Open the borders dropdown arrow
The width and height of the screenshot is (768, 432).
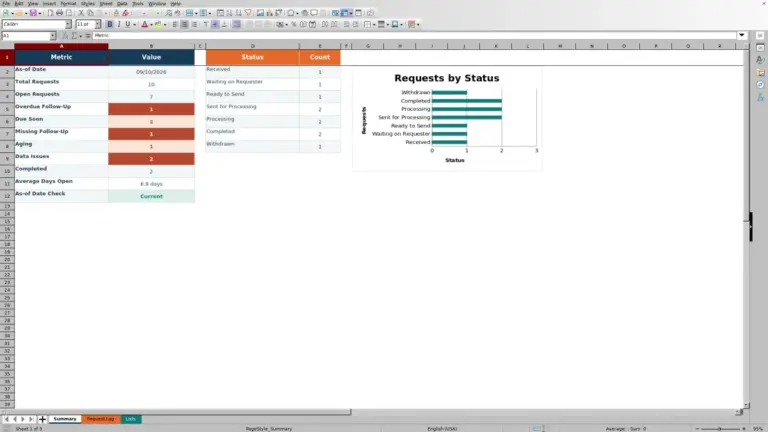click(374, 24)
